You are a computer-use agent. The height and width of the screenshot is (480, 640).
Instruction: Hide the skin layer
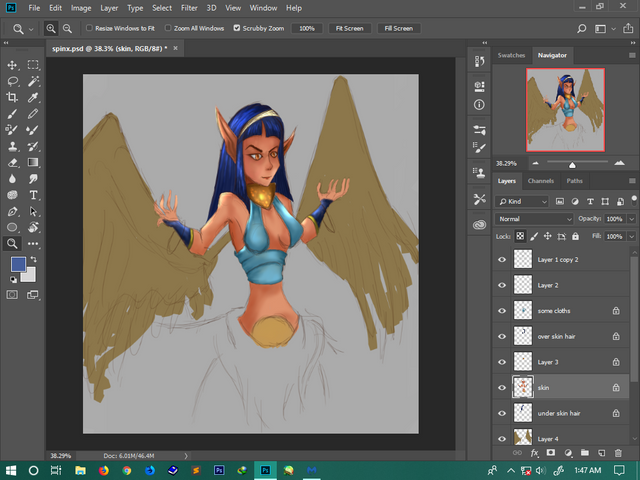[x=502, y=387]
